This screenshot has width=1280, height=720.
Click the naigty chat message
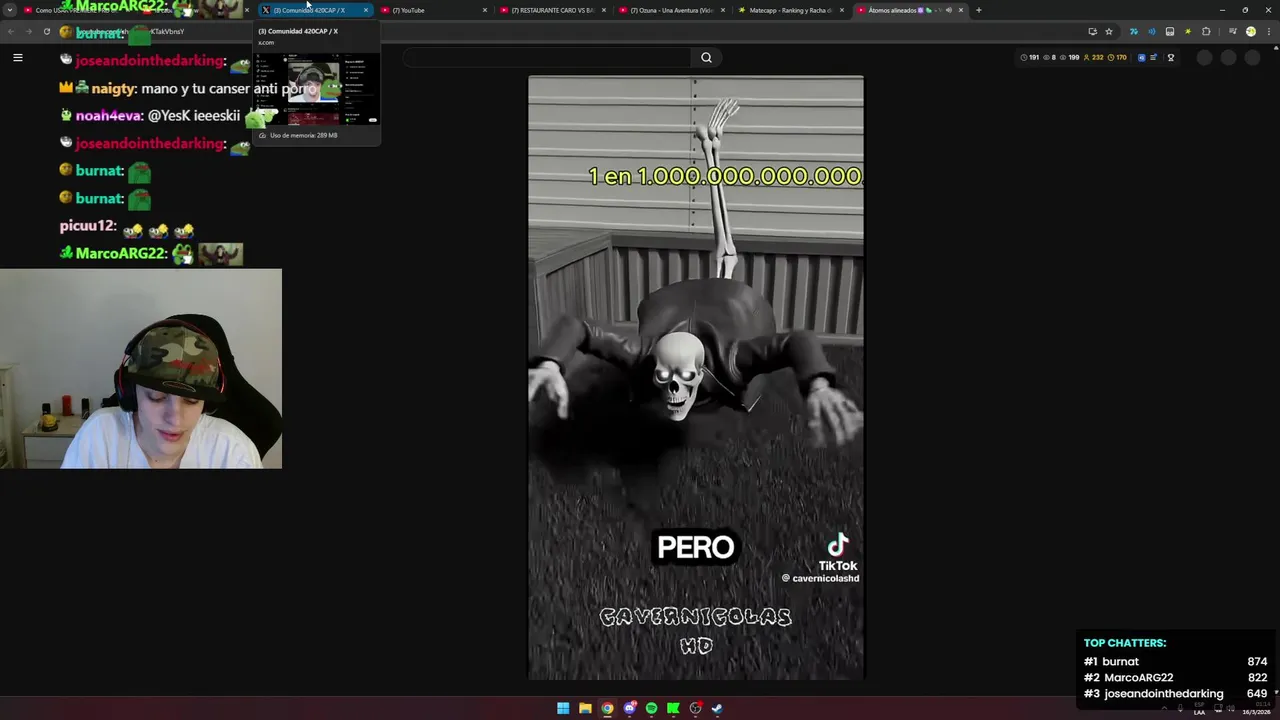pyautogui.click(x=190, y=88)
